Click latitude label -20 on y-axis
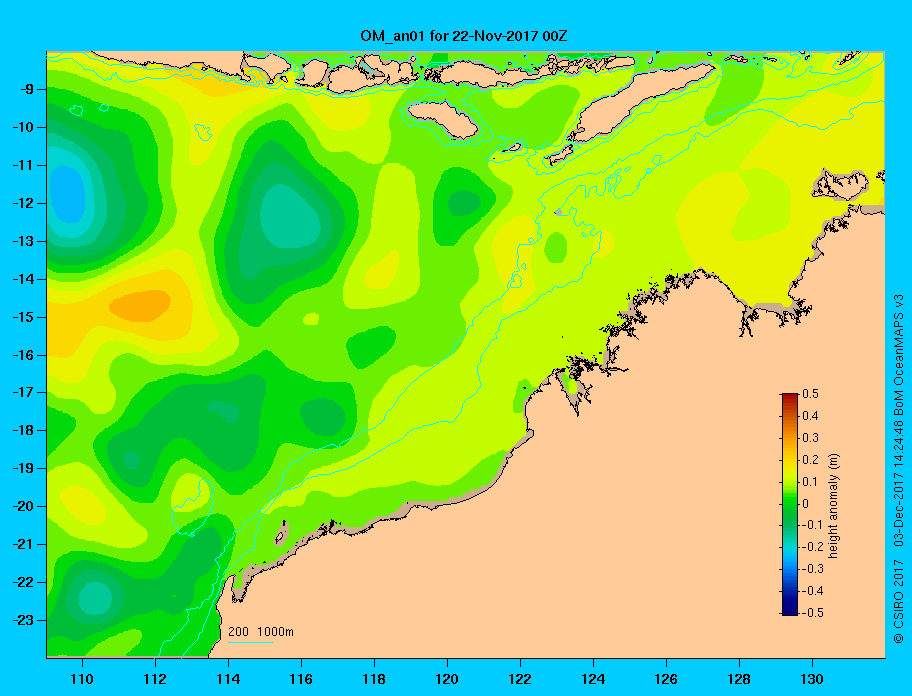 point(22,506)
